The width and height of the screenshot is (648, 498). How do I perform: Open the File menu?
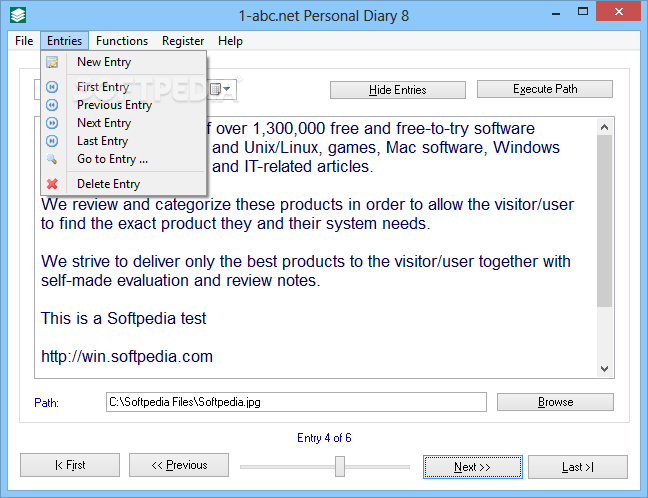[24, 41]
